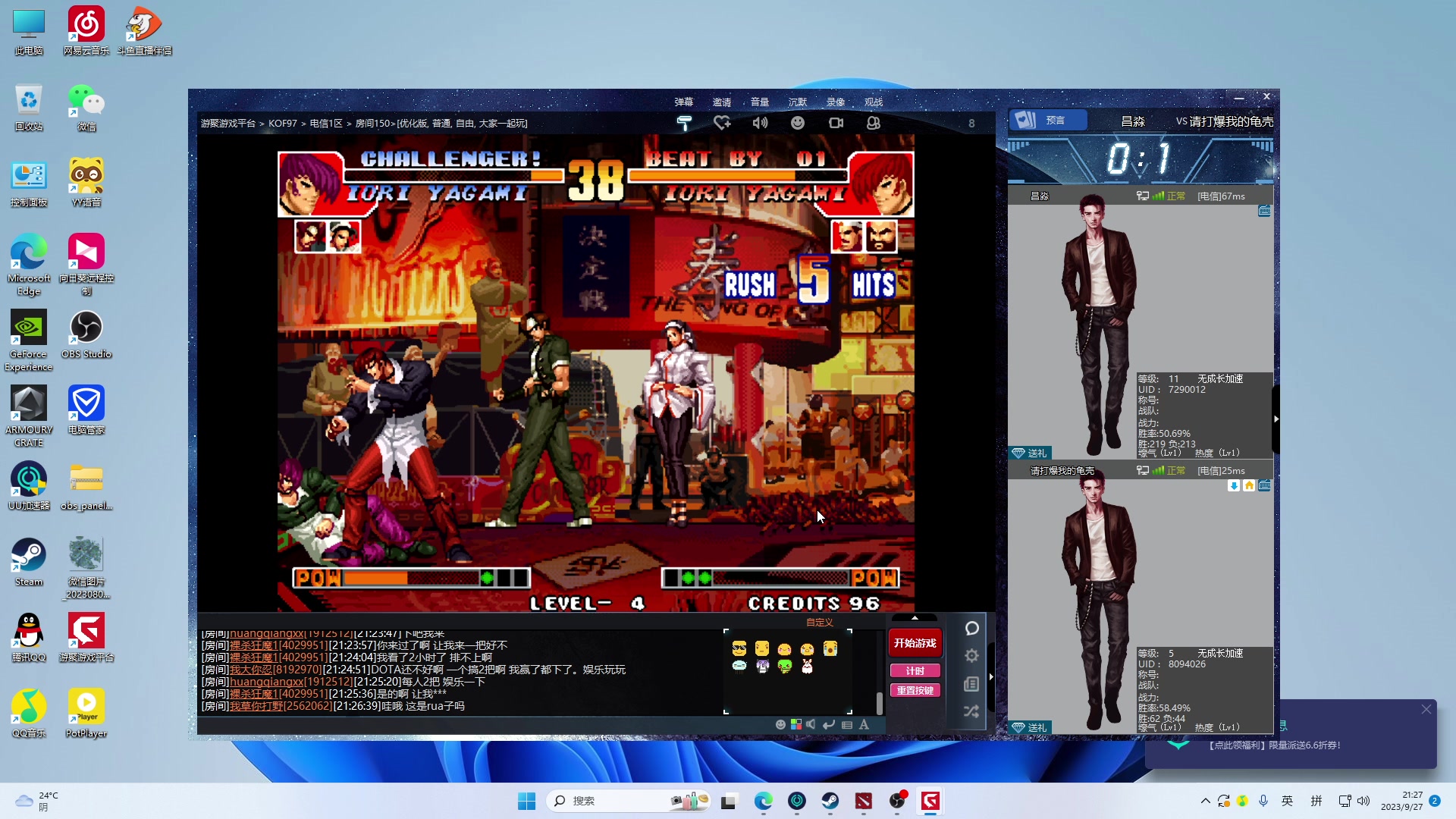1456x819 pixels.
Task: Click the 自定义 custom emoji tab
Action: pos(820,623)
